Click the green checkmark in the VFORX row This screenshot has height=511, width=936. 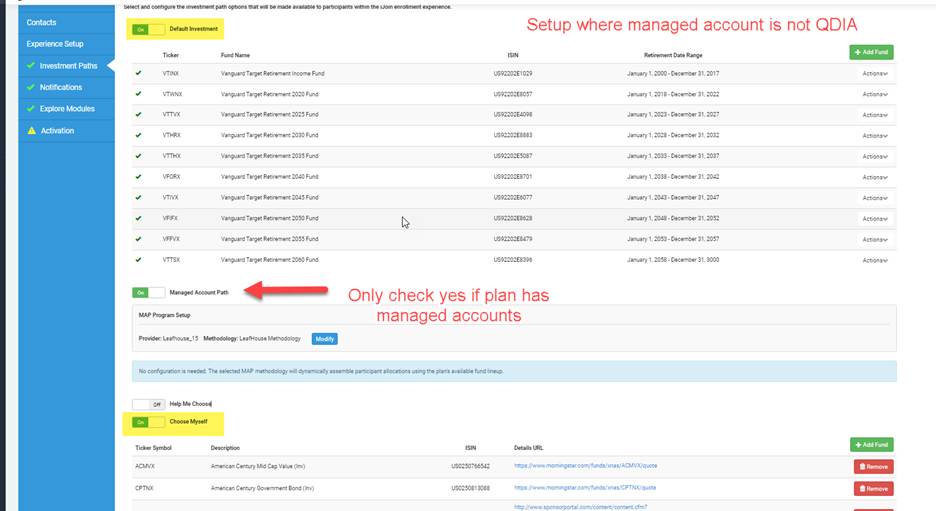point(138,177)
